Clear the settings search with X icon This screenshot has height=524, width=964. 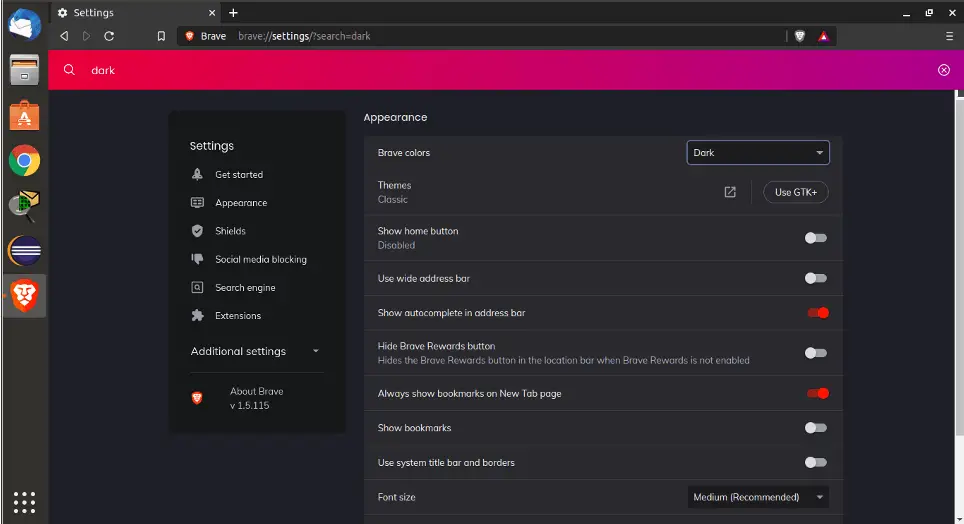click(x=944, y=70)
